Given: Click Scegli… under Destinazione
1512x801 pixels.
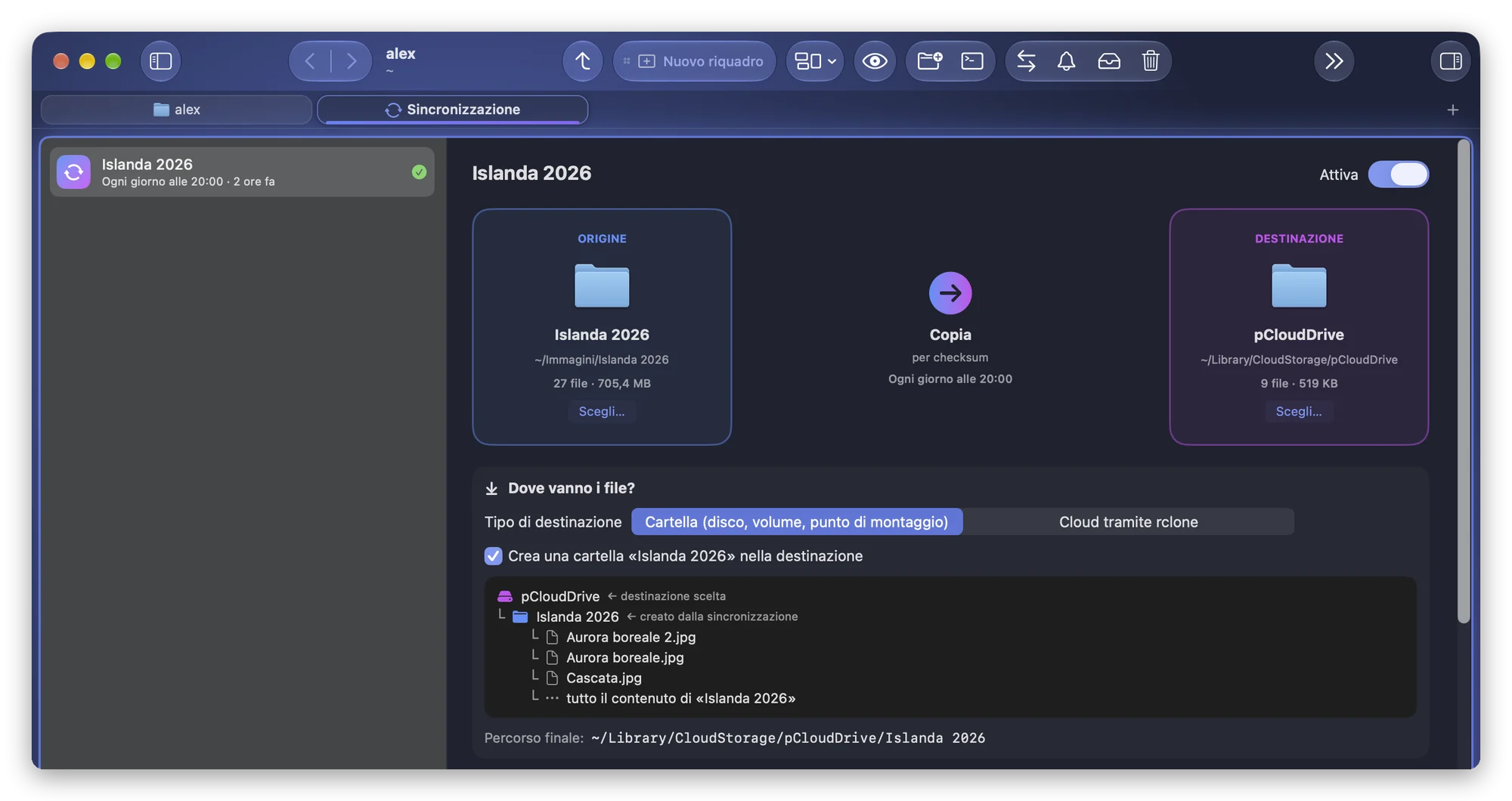Looking at the screenshot, I should [x=1299, y=412].
